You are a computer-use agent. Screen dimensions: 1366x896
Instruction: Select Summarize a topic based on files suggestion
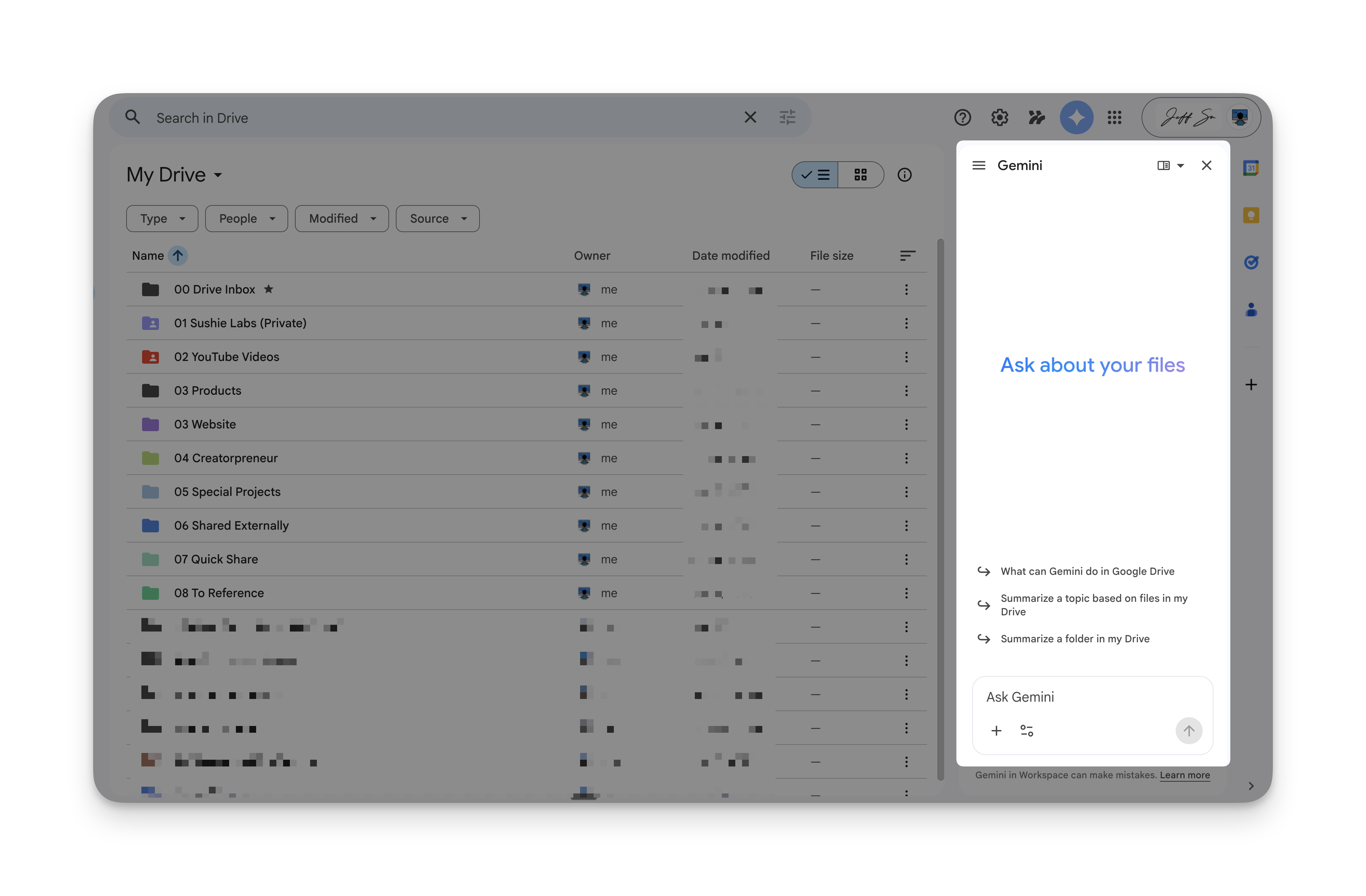pyautogui.click(x=1094, y=605)
